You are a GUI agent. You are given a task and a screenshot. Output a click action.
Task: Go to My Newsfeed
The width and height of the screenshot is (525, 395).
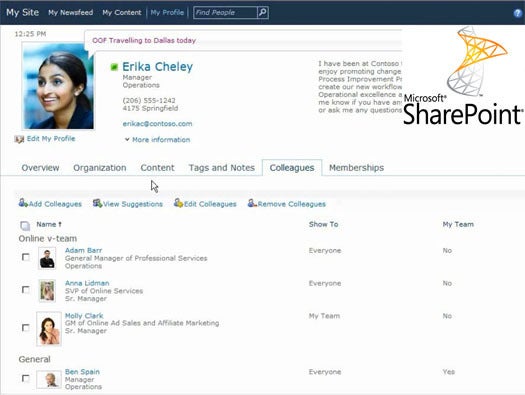tap(71, 12)
